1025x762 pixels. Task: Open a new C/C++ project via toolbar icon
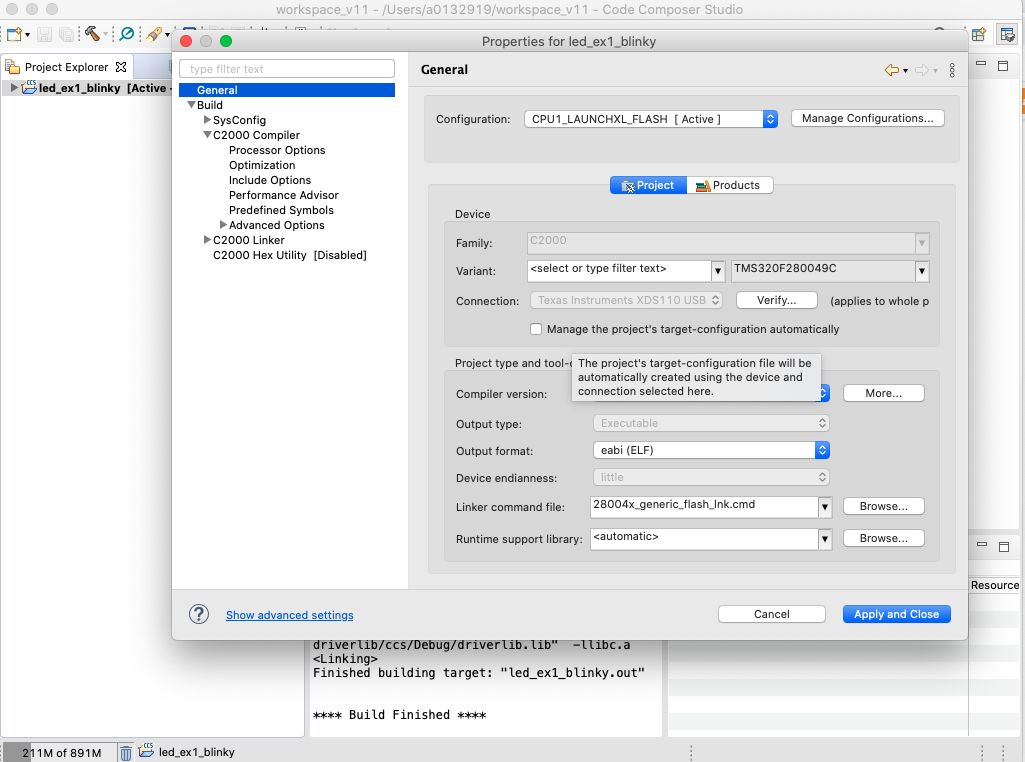point(14,33)
